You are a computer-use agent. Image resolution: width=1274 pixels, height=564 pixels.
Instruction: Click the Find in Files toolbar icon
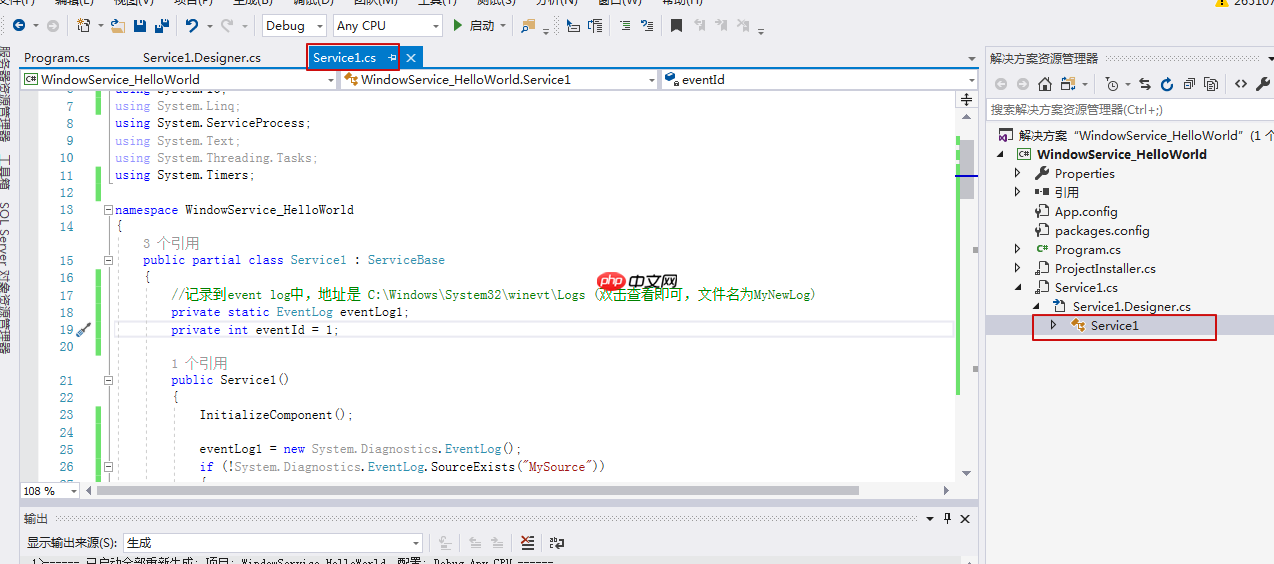coord(527,26)
